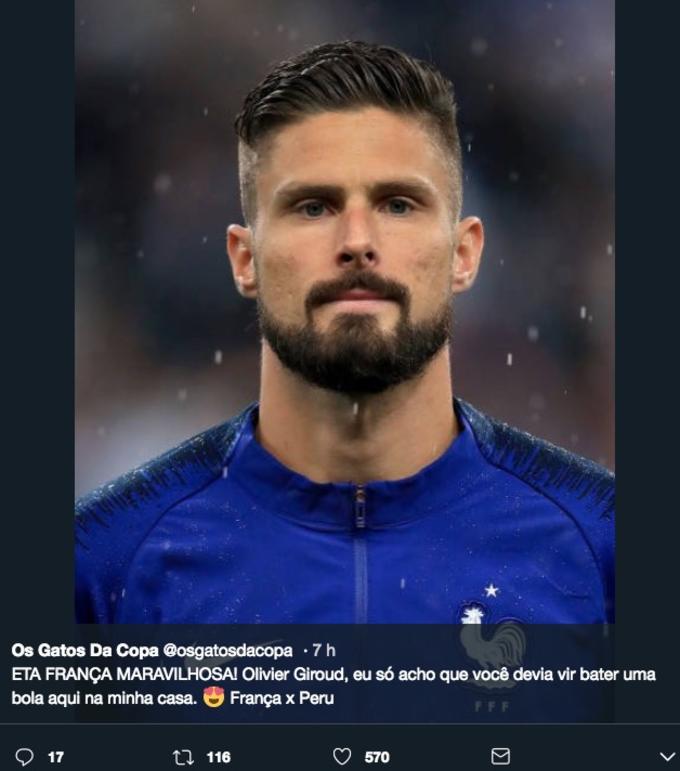Click the star above the rooster crest
This screenshot has height=771, width=680.
click(491, 591)
